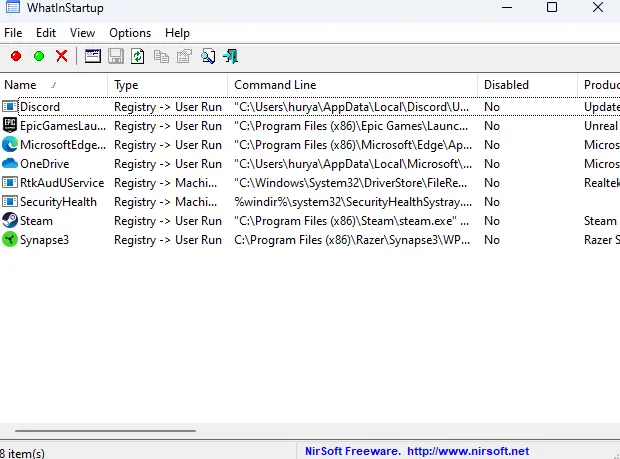The image size is (620, 459).
Task: Click the Microsoft\Edge\Ap... command line cell
Action: [x=353, y=145]
